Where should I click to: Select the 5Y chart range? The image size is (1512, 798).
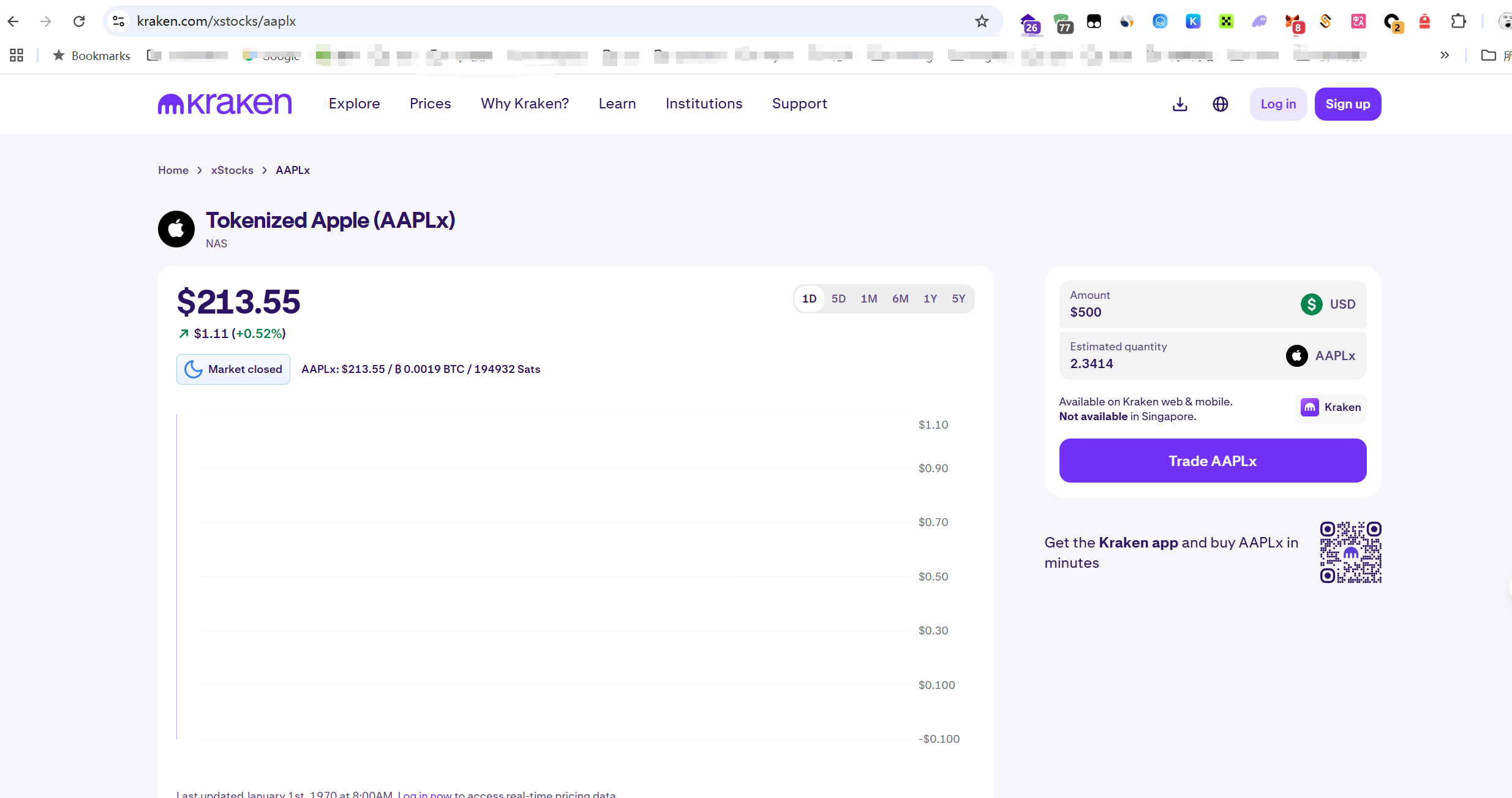pos(958,299)
